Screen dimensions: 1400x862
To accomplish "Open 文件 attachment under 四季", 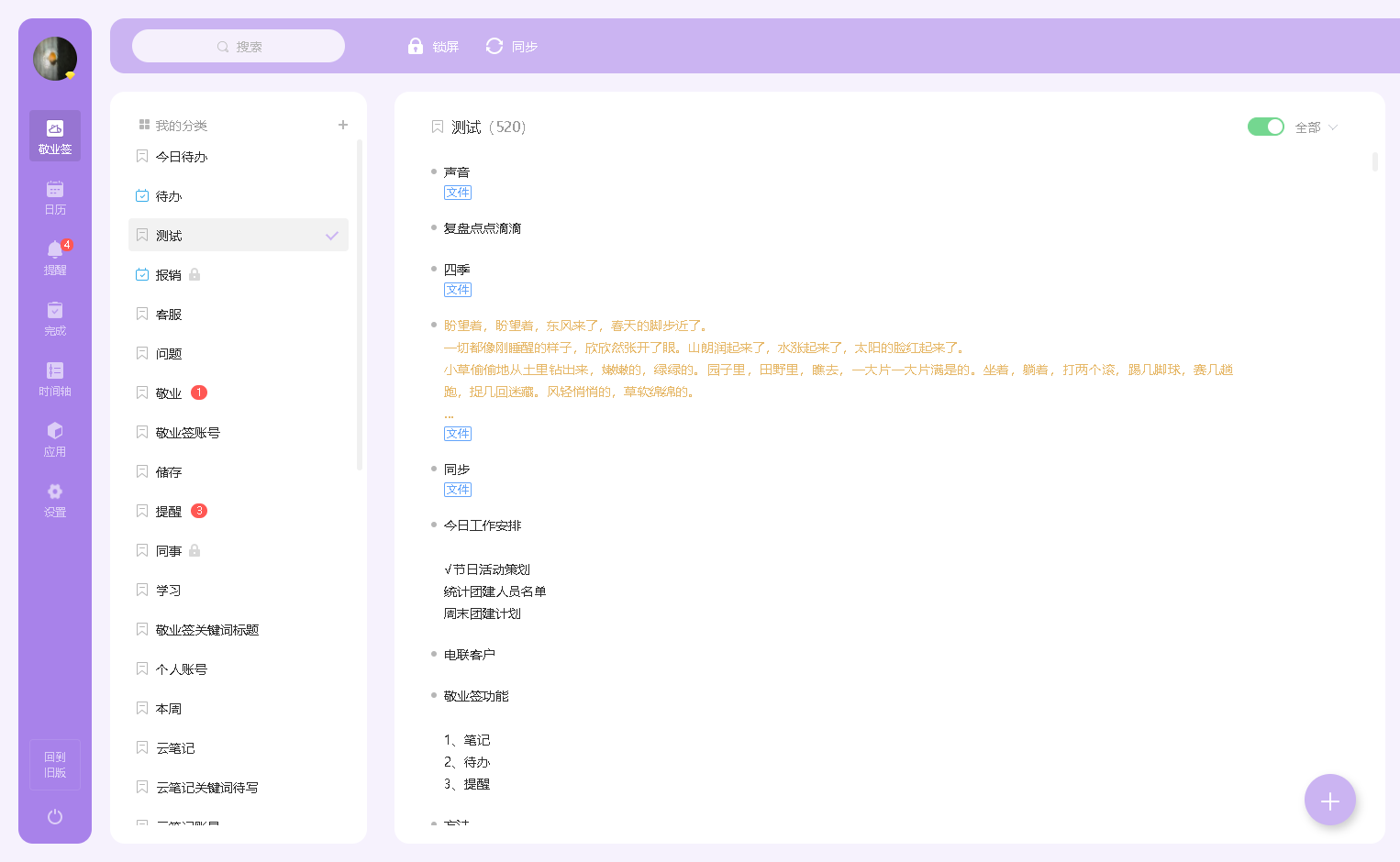I will pyautogui.click(x=458, y=290).
